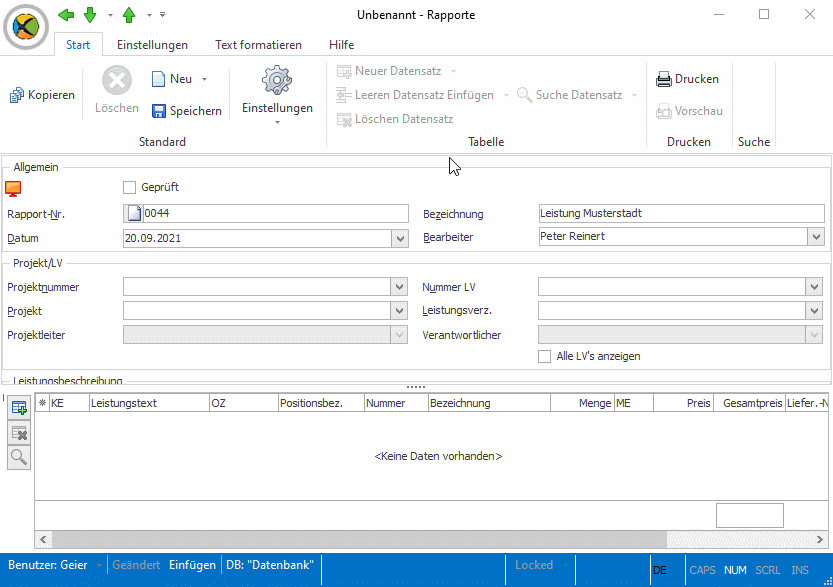Click the DE language indicator
Viewport: 833px width, 587px height.
pyautogui.click(x=660, y=570)
